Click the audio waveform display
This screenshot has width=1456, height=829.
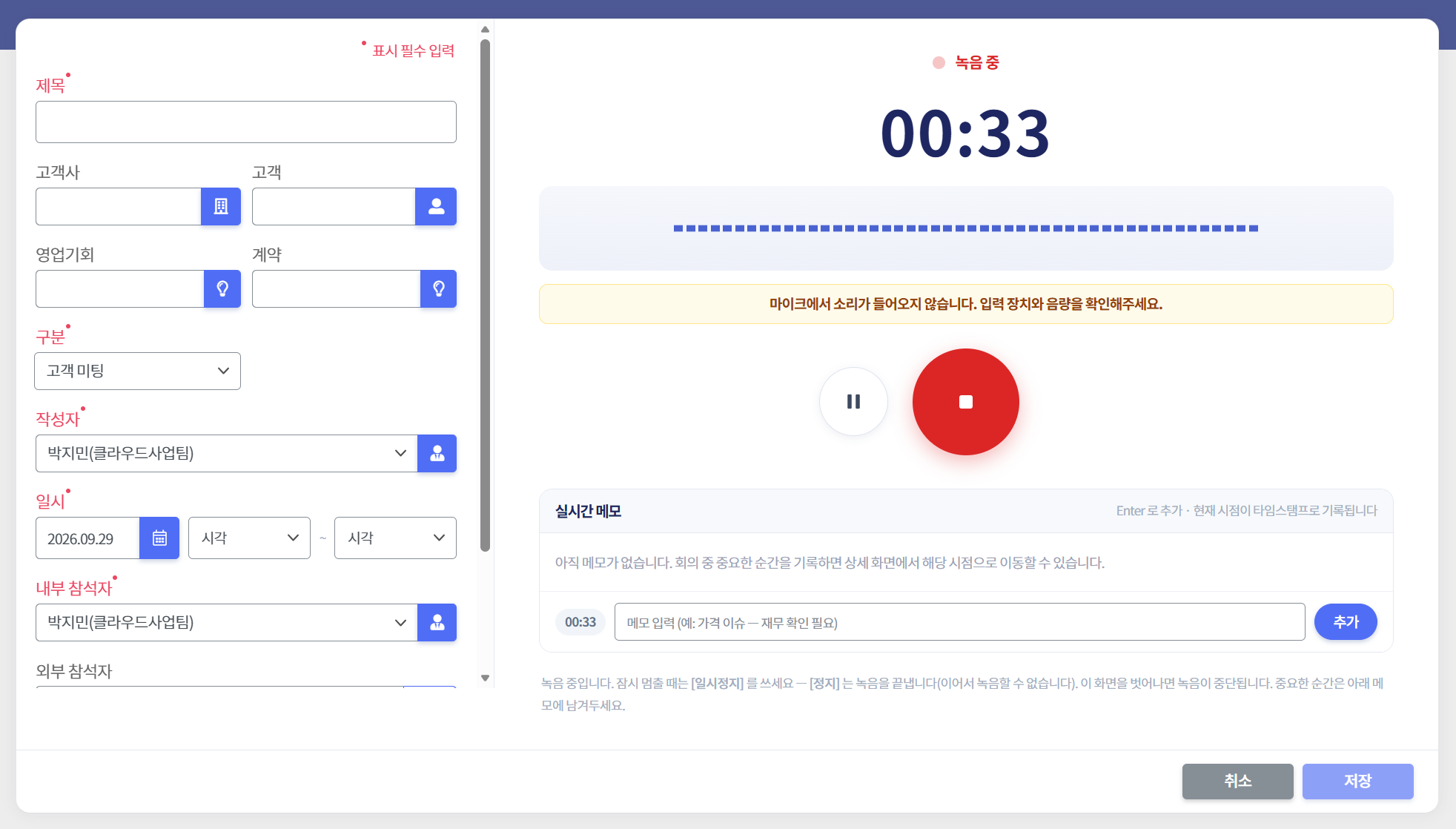(x=965, y=228)
